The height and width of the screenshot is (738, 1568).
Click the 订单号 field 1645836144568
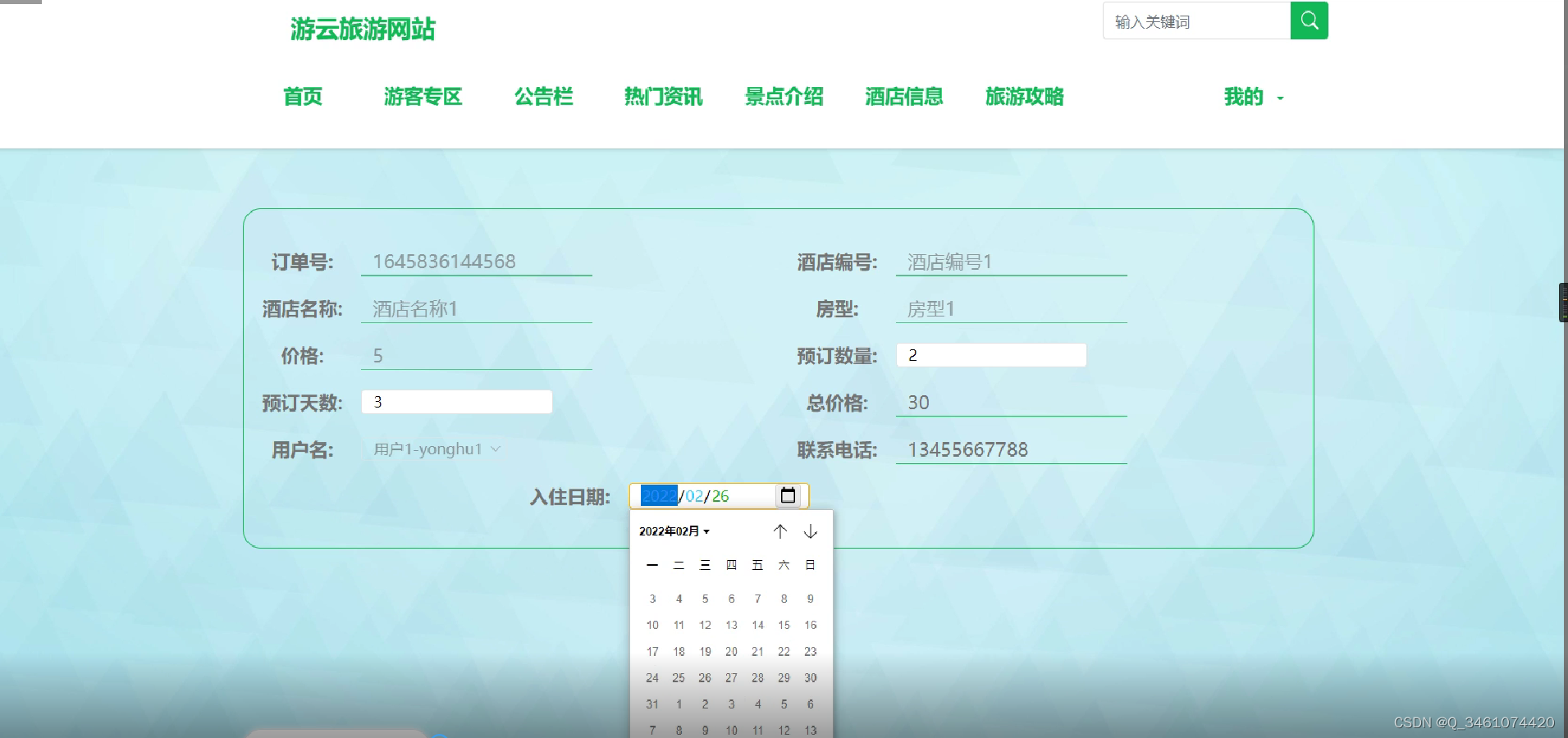click(x=477, y=262)
